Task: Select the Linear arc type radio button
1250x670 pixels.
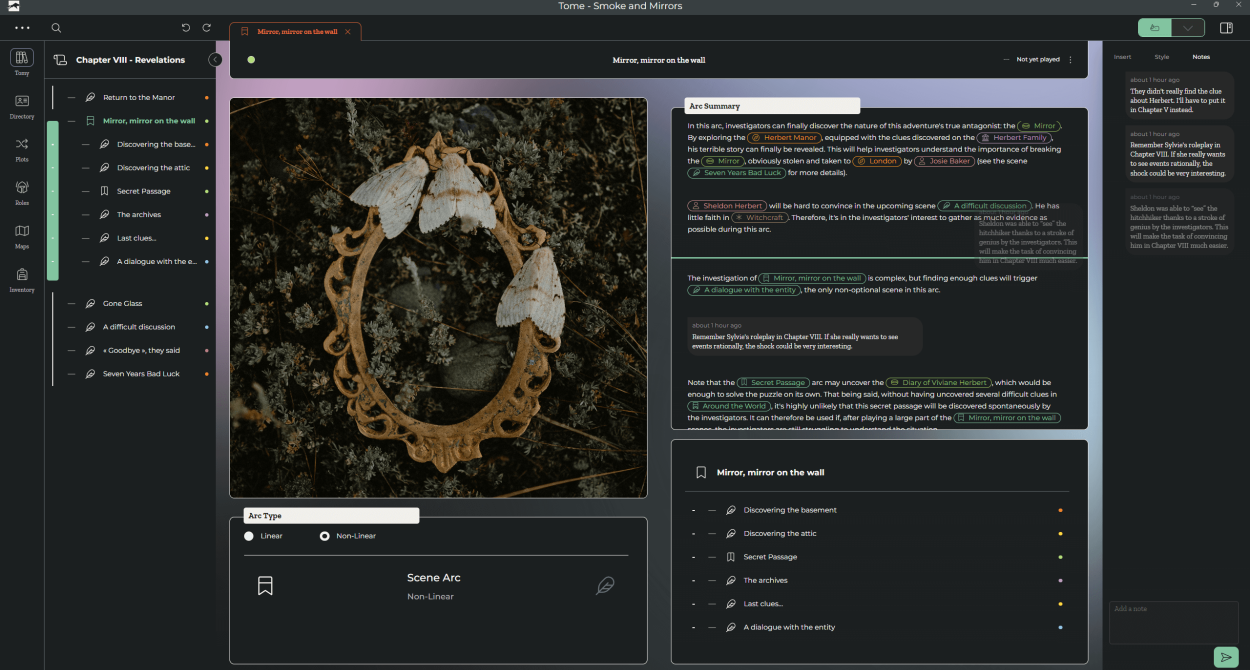Action: [x=249, y=536]
